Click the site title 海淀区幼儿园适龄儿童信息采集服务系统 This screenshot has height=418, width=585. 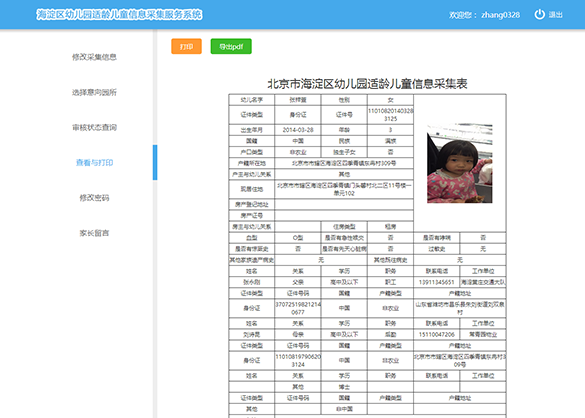(119, 15)
